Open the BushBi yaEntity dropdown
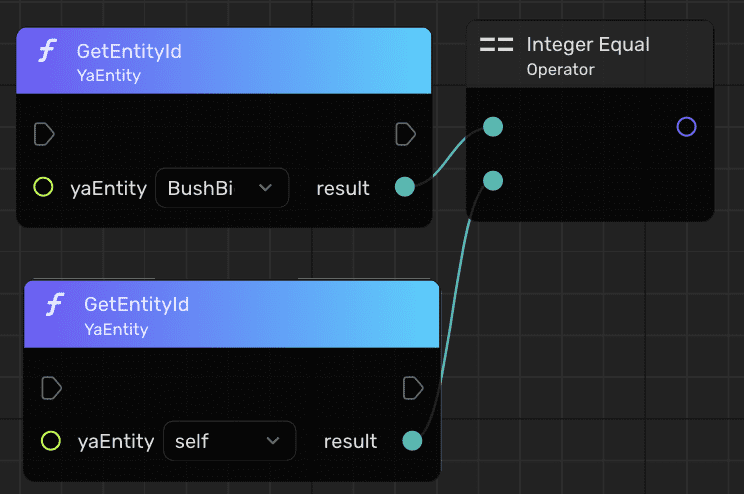The width and height of the screenshot is (744, 494). 221,188
